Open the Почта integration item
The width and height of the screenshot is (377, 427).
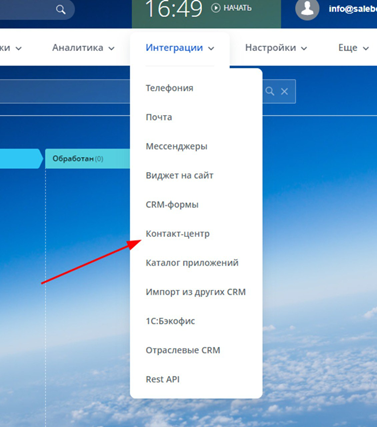tap(159, 117)
